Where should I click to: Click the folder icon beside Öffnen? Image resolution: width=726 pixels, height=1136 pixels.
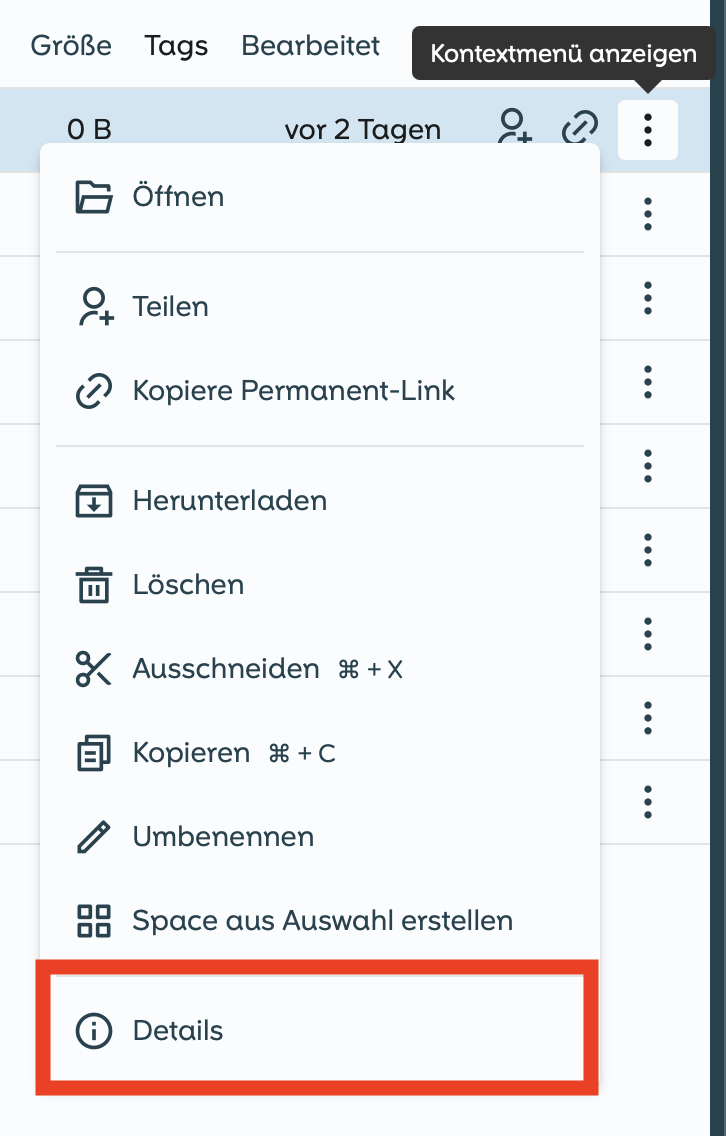click(94, 197)
